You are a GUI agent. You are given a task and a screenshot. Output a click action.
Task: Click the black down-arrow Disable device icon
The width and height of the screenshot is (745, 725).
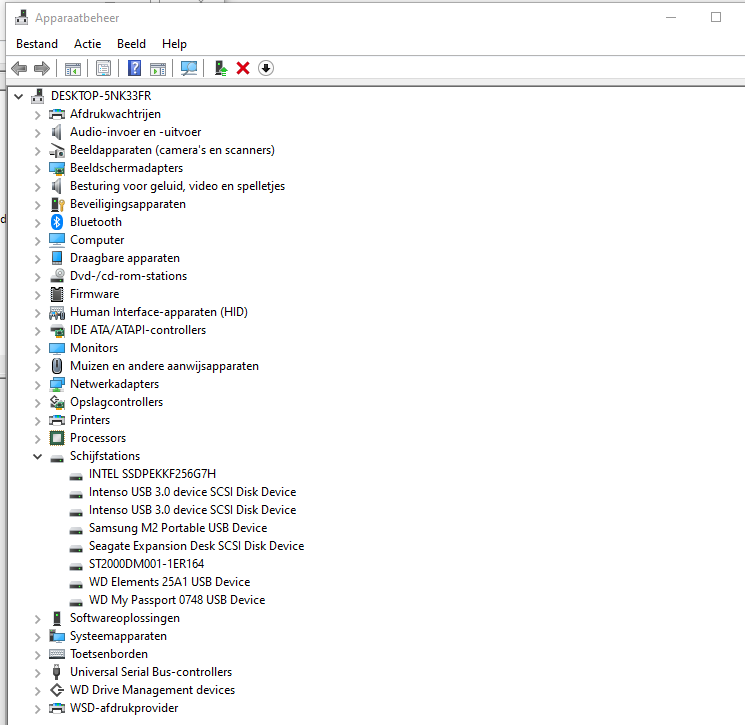coord(266,68)
